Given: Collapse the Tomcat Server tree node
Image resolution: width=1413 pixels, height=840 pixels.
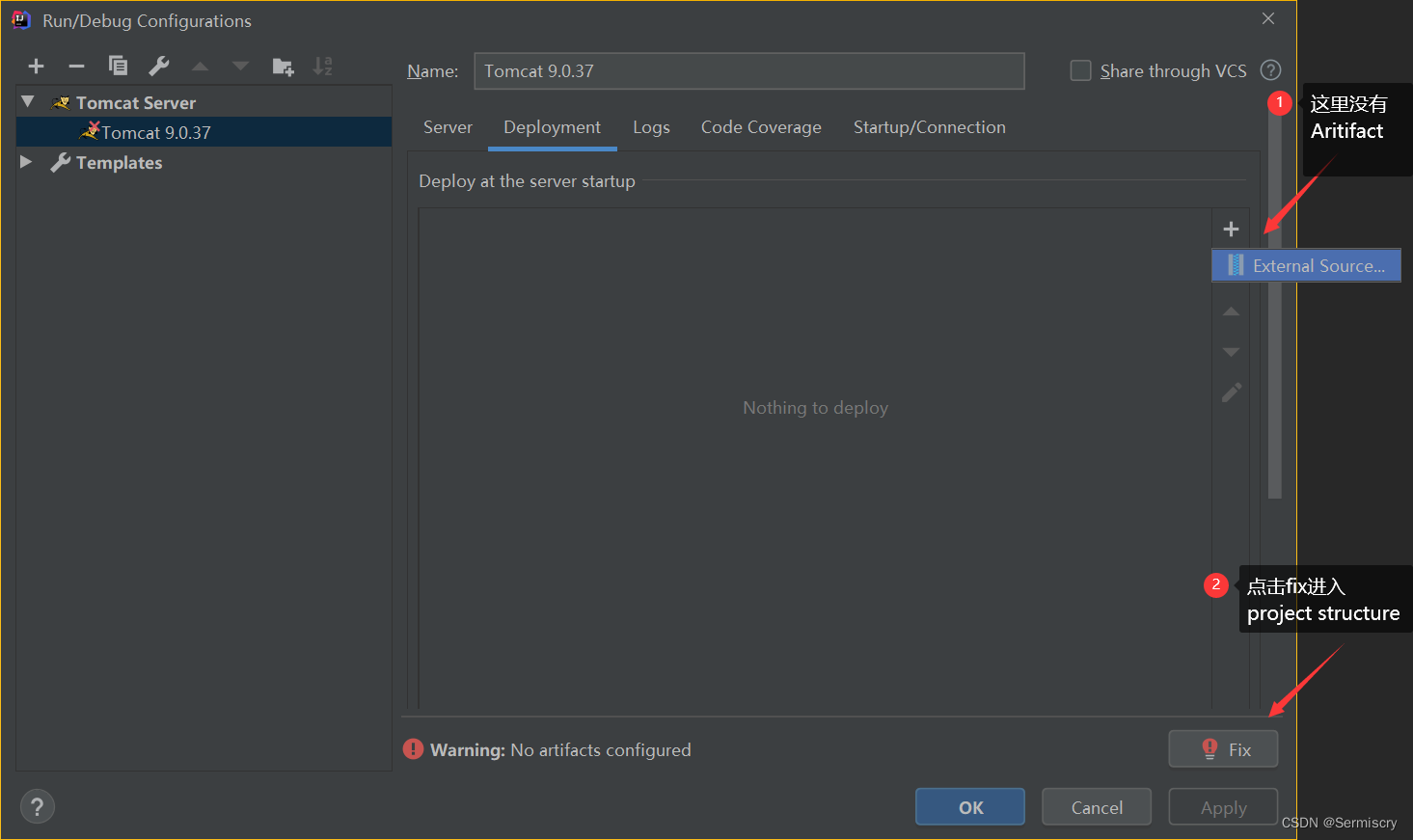Looking at the screenshot, I should click(28, 101).
